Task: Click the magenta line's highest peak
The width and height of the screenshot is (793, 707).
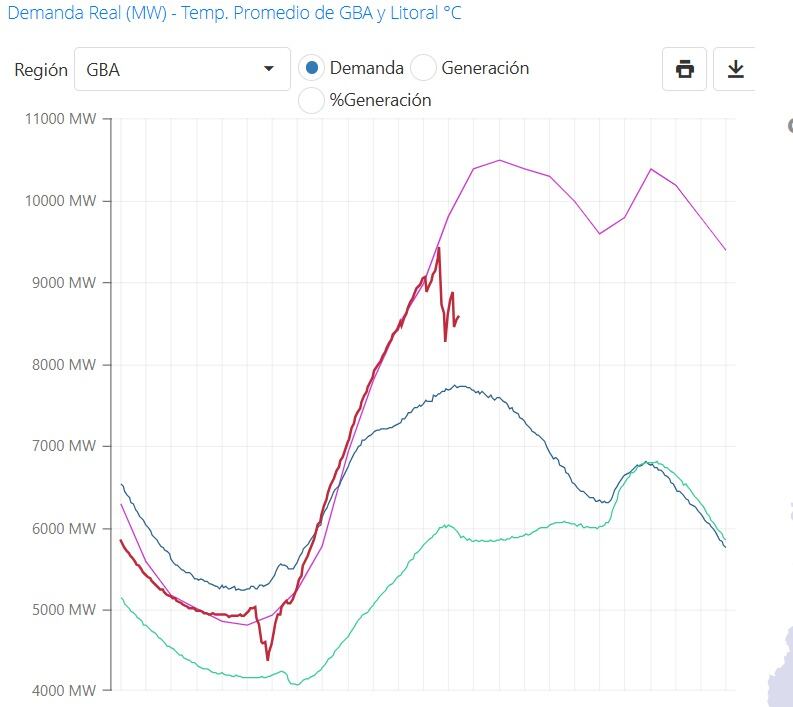Action: 500,160
